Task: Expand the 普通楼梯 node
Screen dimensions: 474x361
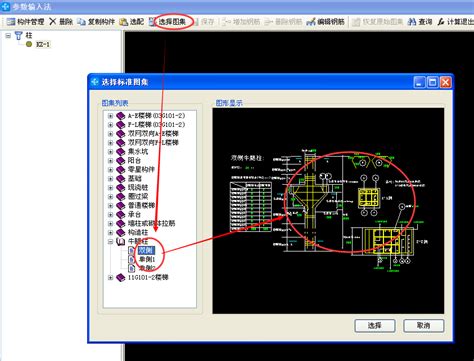Action: pos(110,206)
